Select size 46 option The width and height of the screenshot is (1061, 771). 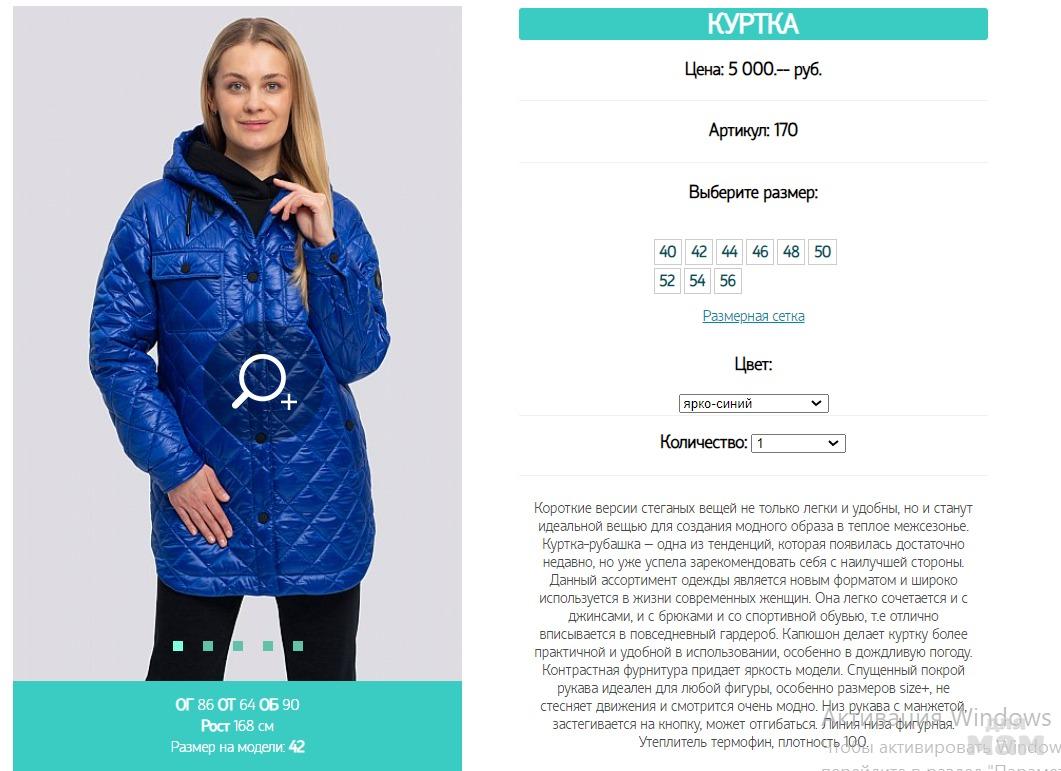(x=760, y=252)
